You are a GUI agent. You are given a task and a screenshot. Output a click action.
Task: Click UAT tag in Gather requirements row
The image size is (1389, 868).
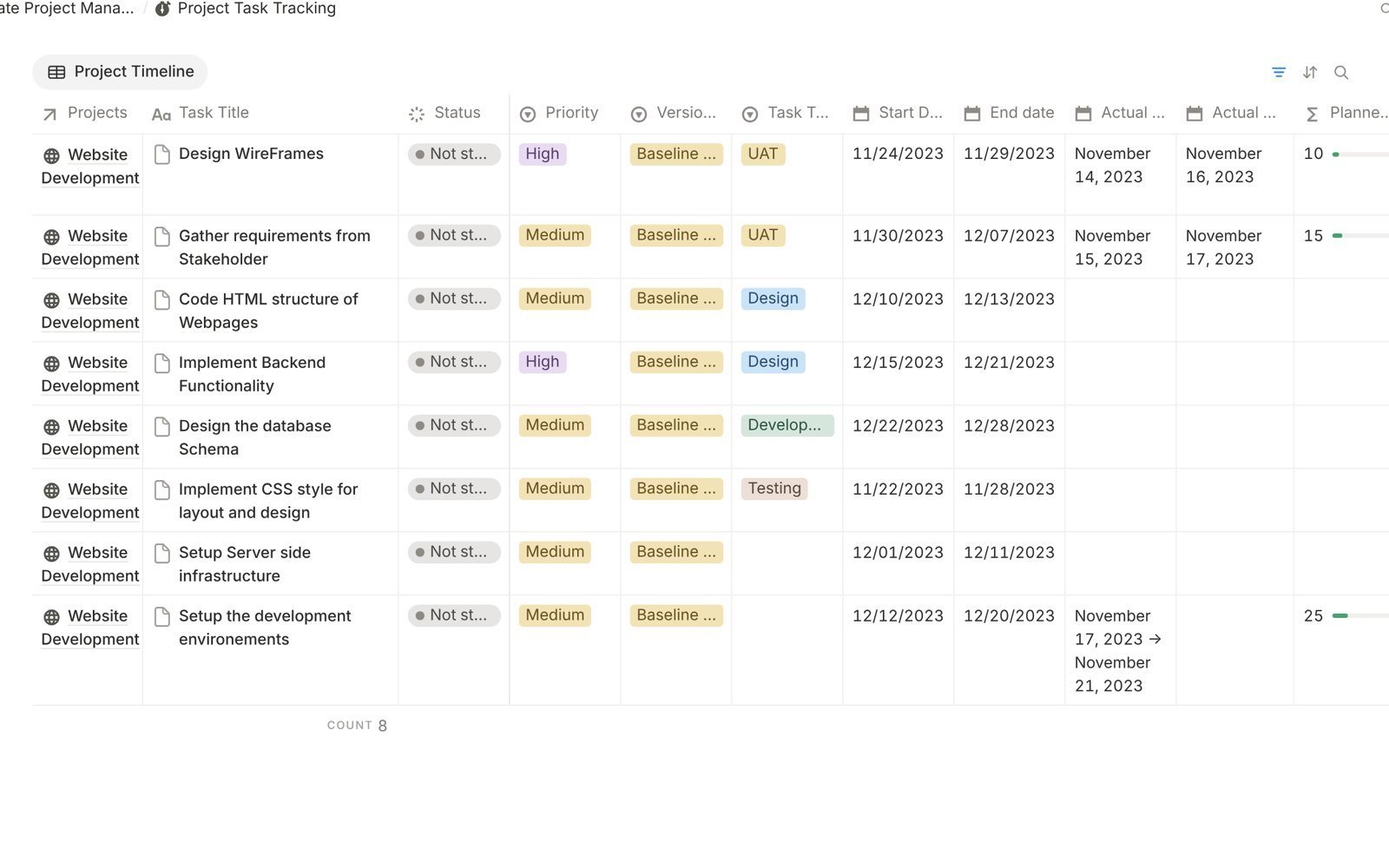pos(763,235)
